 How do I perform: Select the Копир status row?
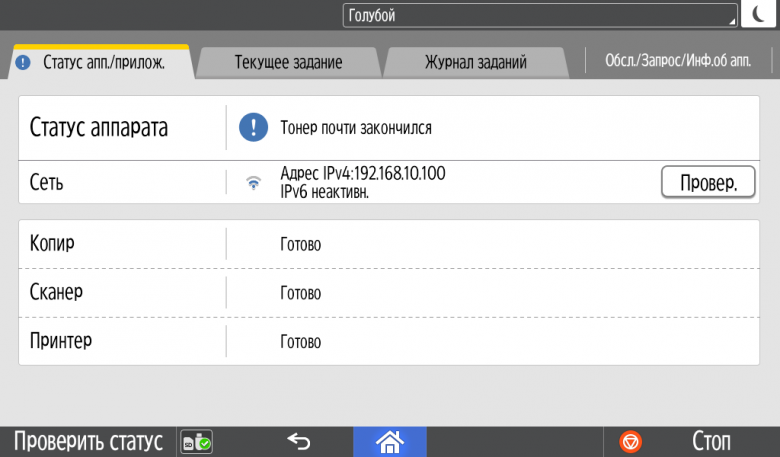(x=389, y=244)
